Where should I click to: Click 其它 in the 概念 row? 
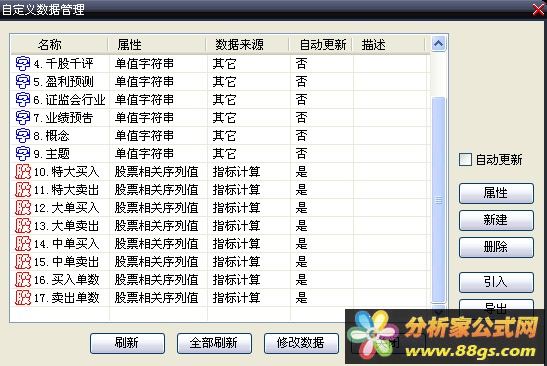click(x=224, y=136)
